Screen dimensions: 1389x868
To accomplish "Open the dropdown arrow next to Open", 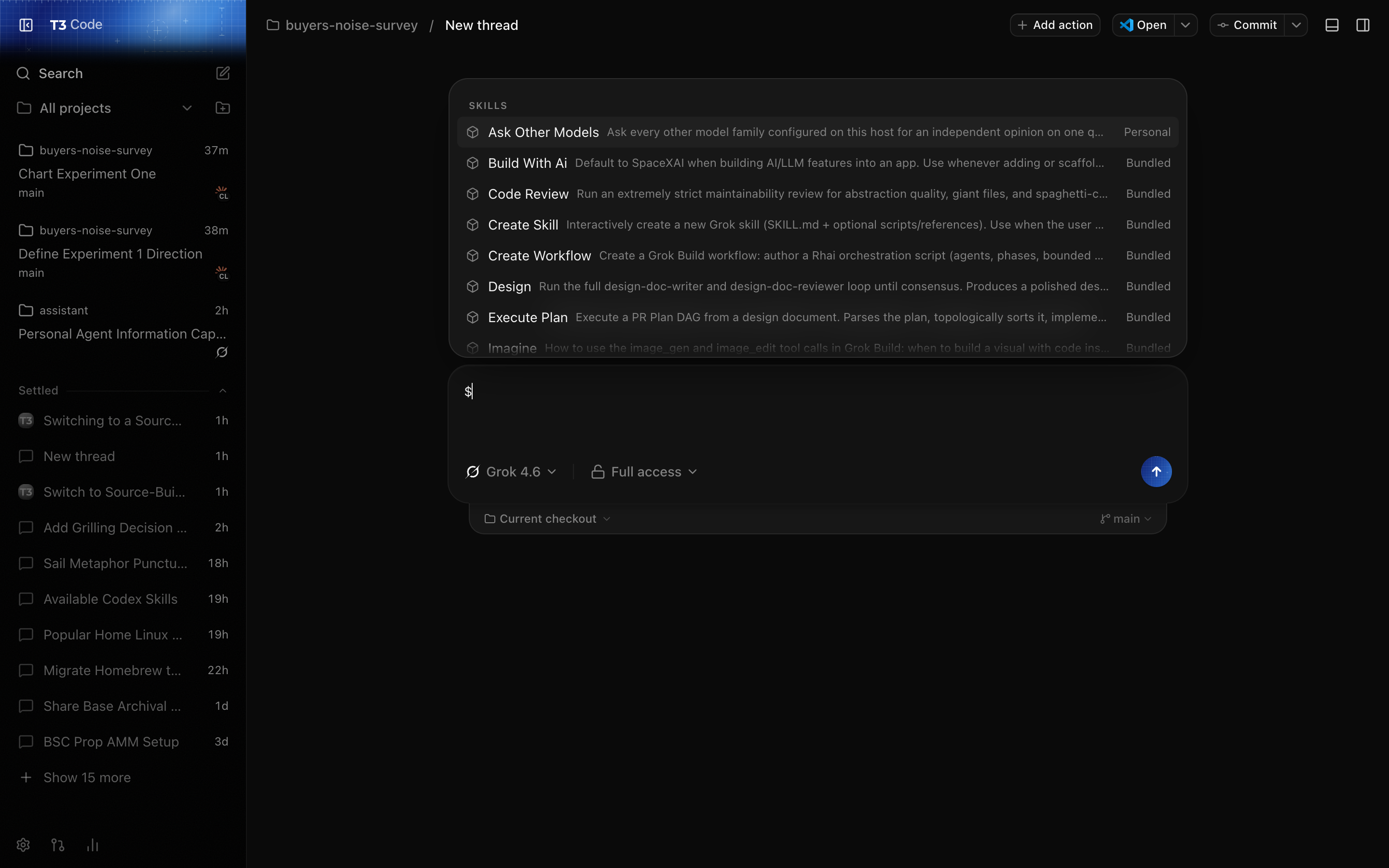I will point(1185,25).
